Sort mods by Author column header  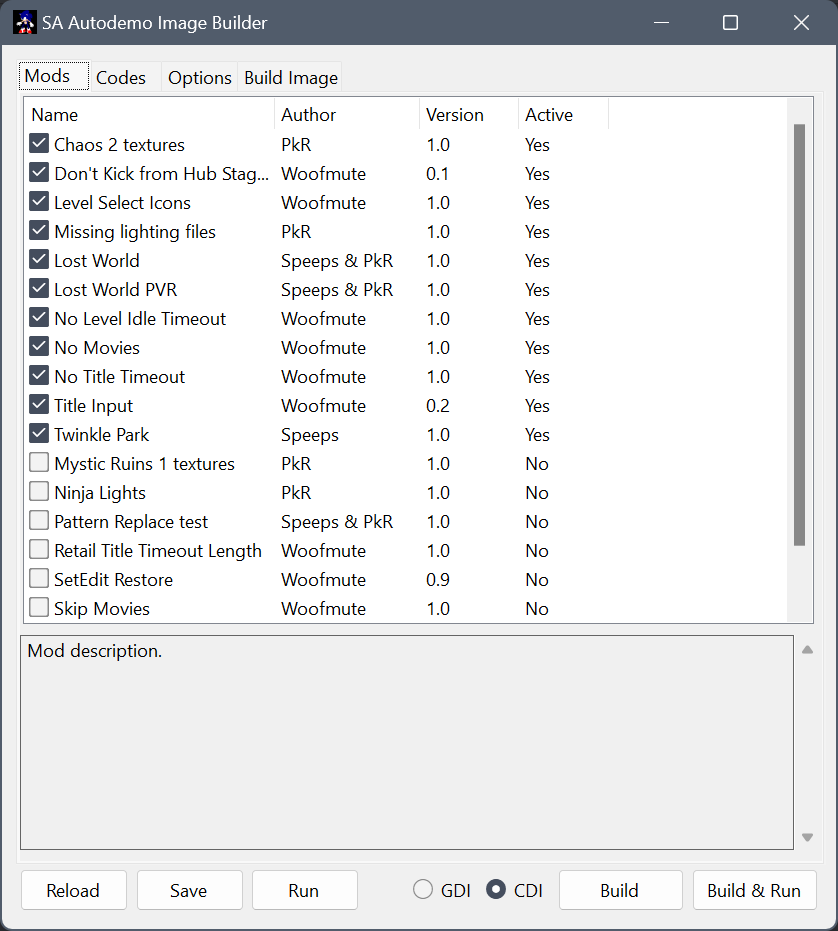(x=346, y=115)
